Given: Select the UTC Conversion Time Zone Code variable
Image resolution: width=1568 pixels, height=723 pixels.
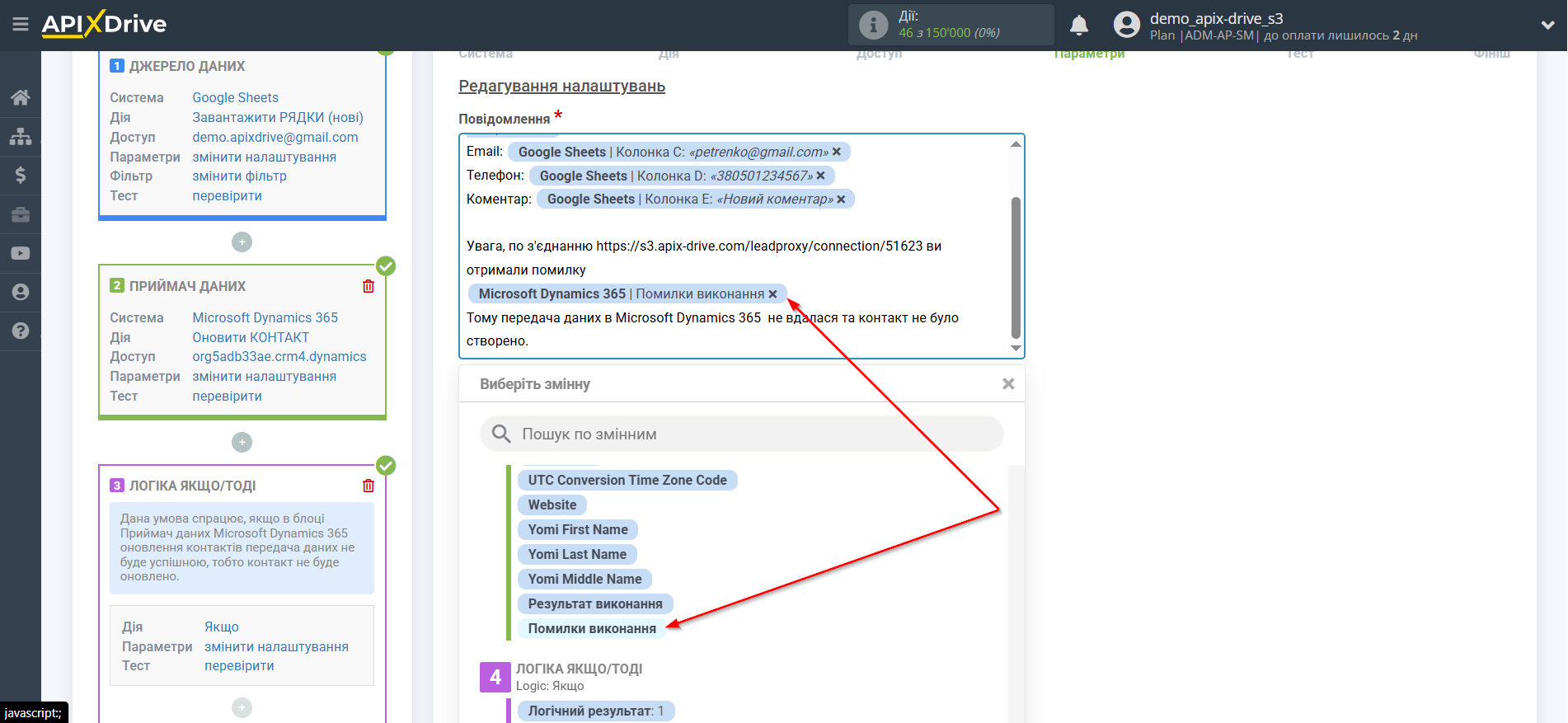Looking at the screenshot, I should tap(627, 480).
